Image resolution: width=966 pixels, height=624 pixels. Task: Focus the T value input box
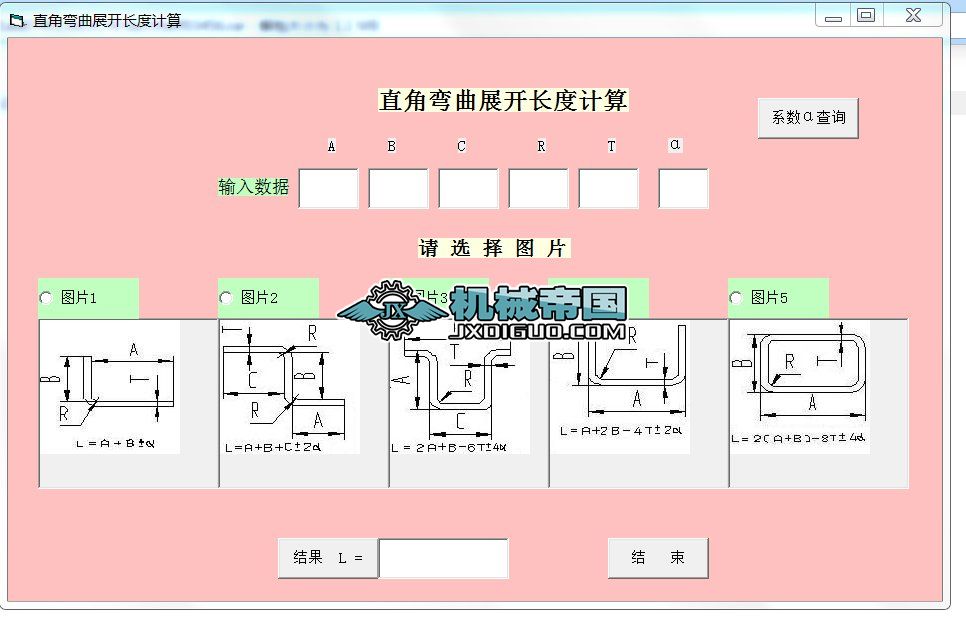click(x=608, y=188)
